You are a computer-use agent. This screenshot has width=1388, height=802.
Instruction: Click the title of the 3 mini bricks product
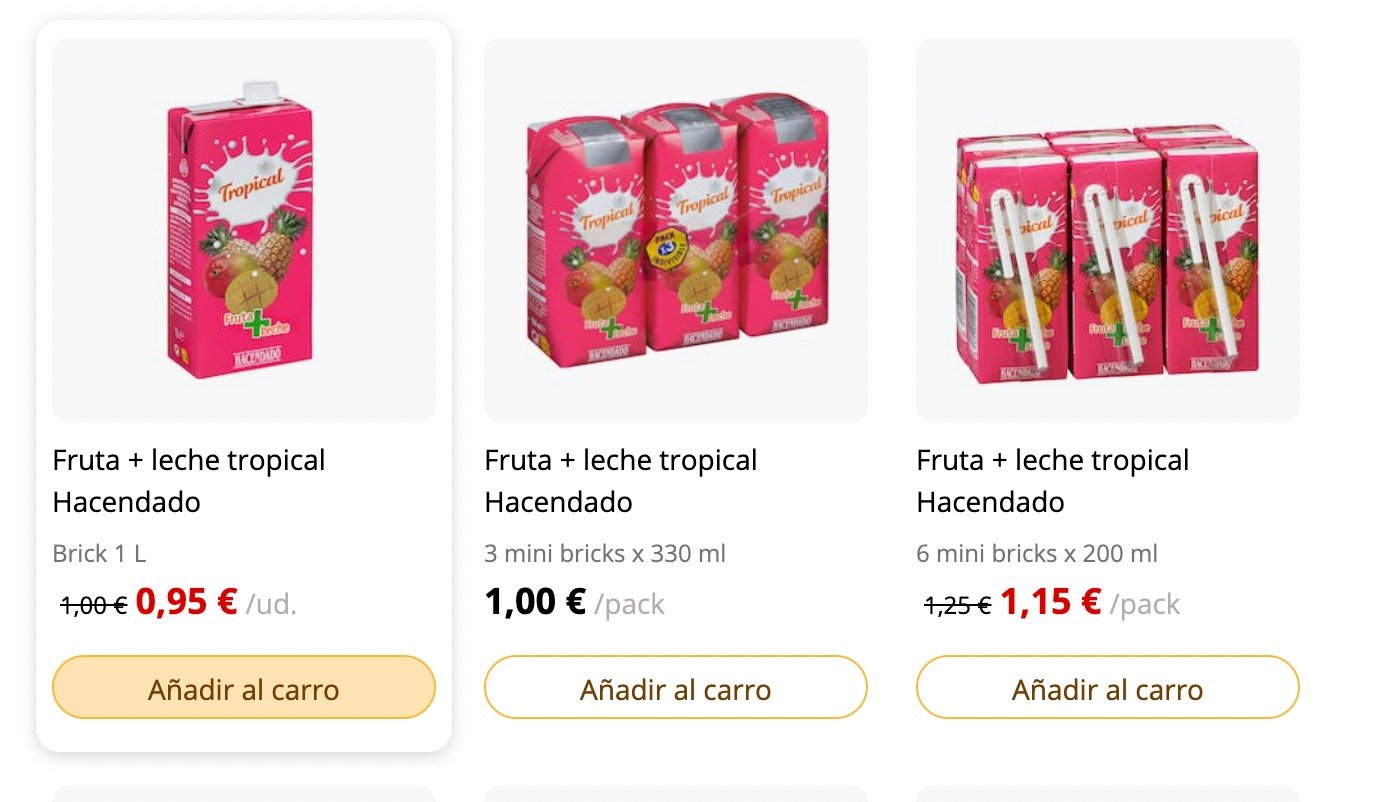621,481
